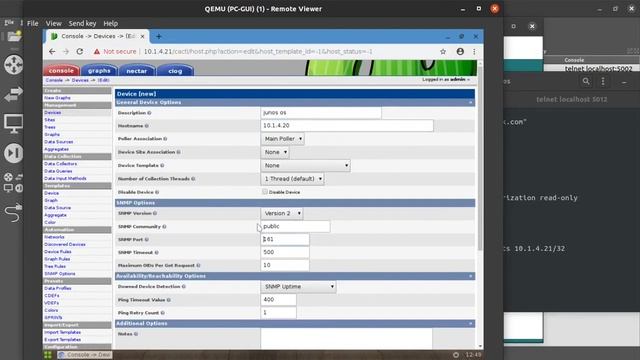
Task: Switch to the graphs tab in Cacti
Action: 99,71
